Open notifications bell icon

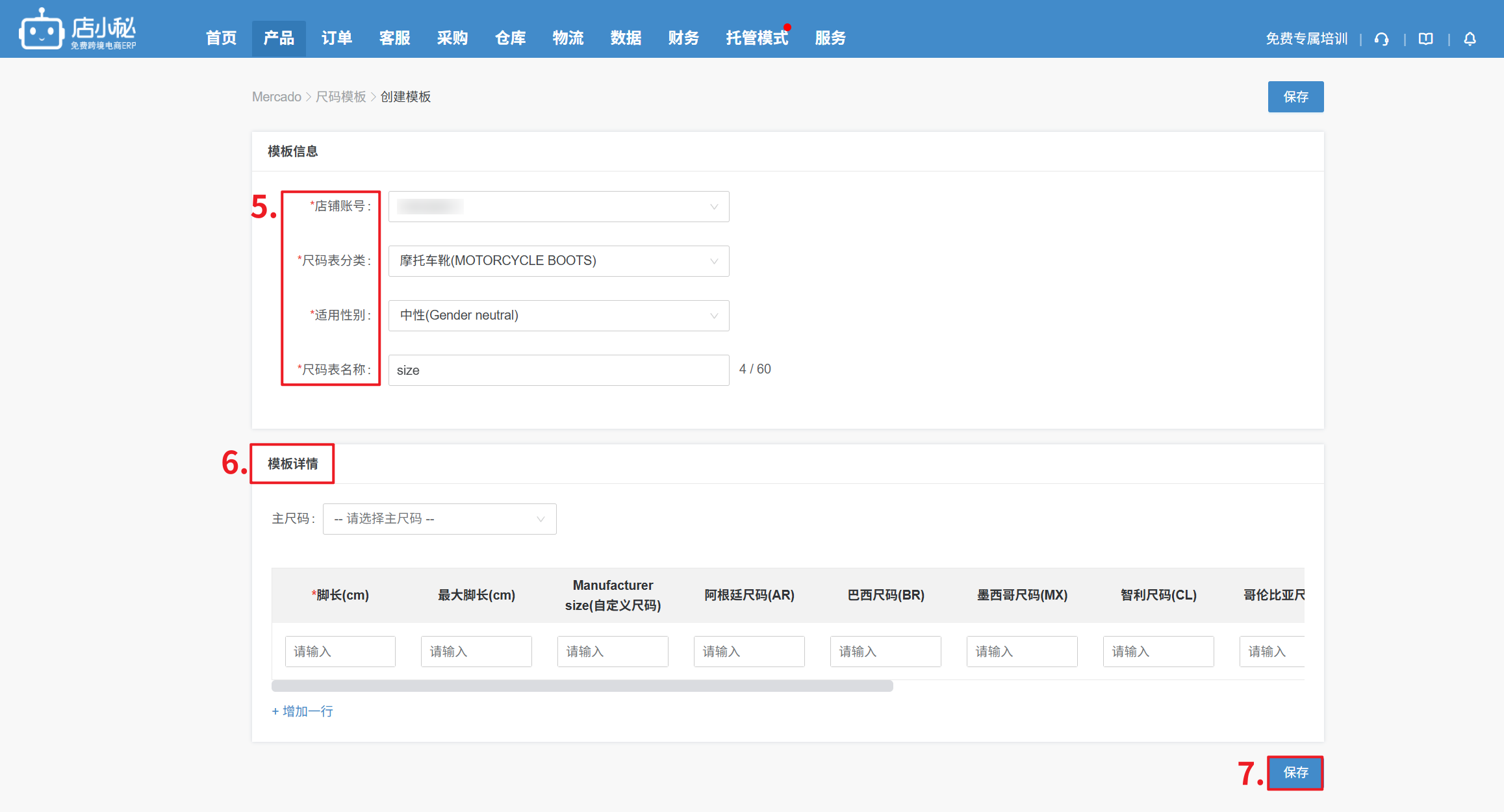pos(1470,39)
